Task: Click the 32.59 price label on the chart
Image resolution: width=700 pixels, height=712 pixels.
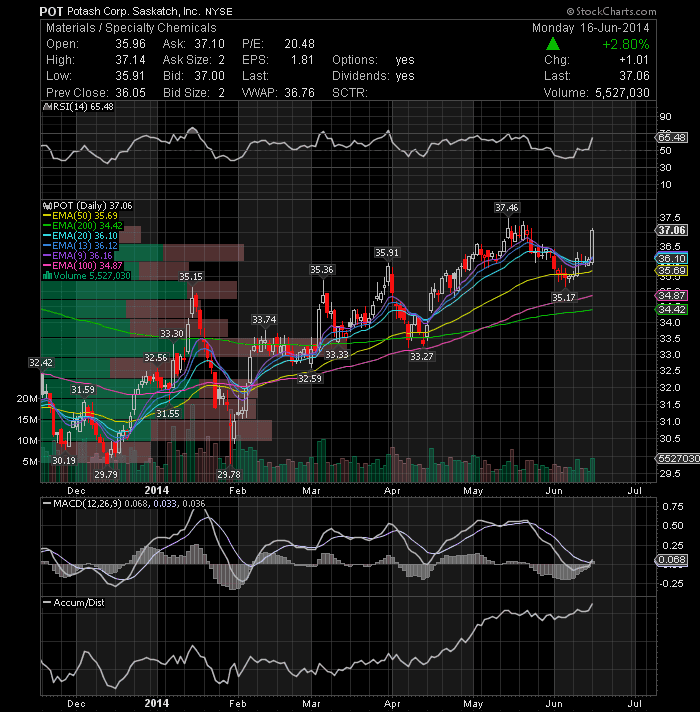Action: tap(310, 378)
